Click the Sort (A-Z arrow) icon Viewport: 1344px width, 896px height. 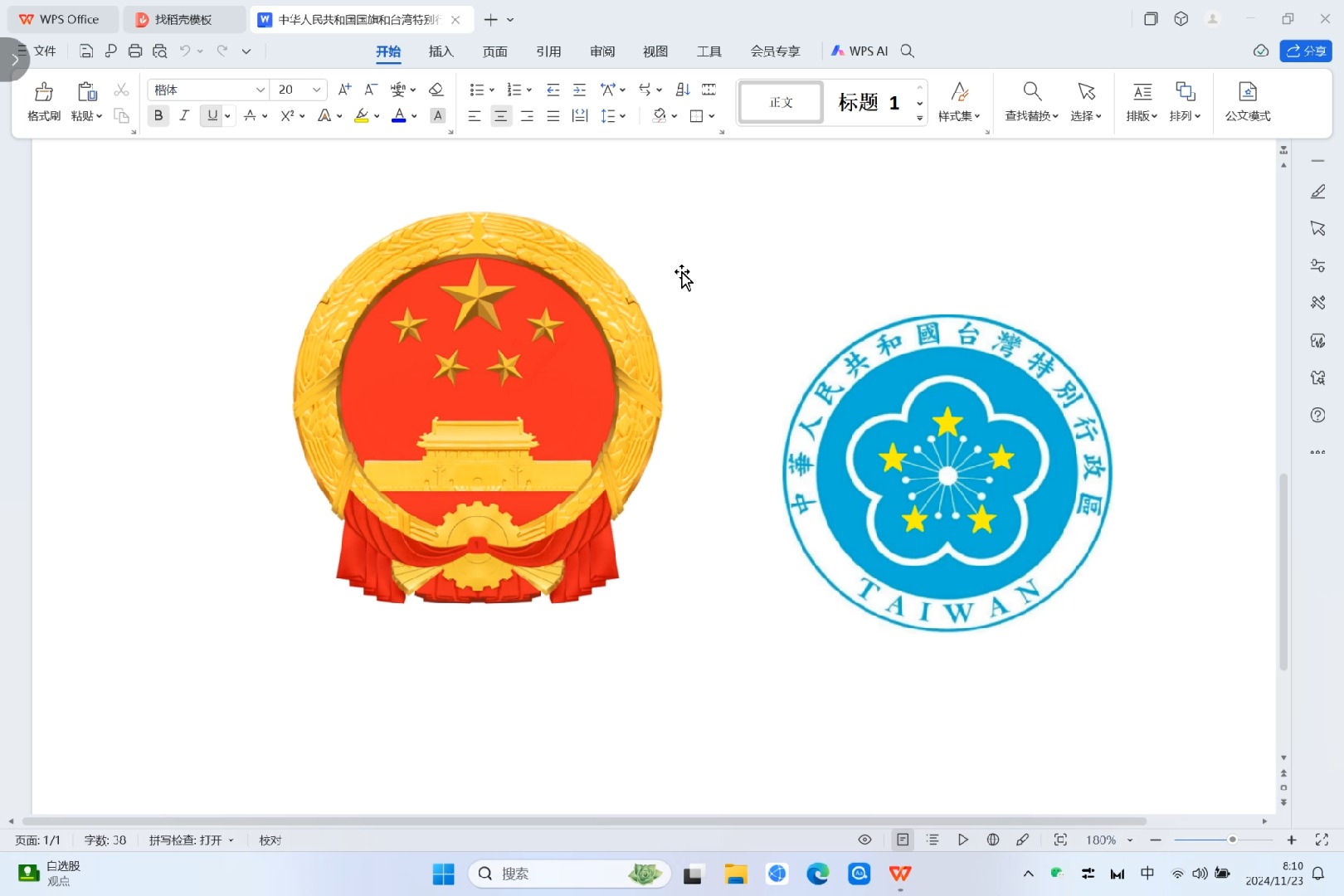pos(683,90)
